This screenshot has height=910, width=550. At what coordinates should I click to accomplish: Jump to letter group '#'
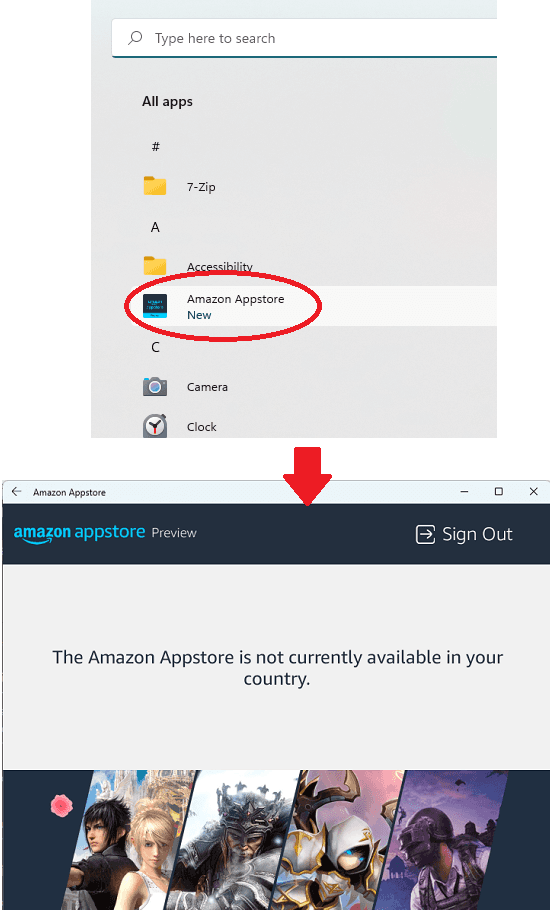pyautogui.click(x=155, y=146)
